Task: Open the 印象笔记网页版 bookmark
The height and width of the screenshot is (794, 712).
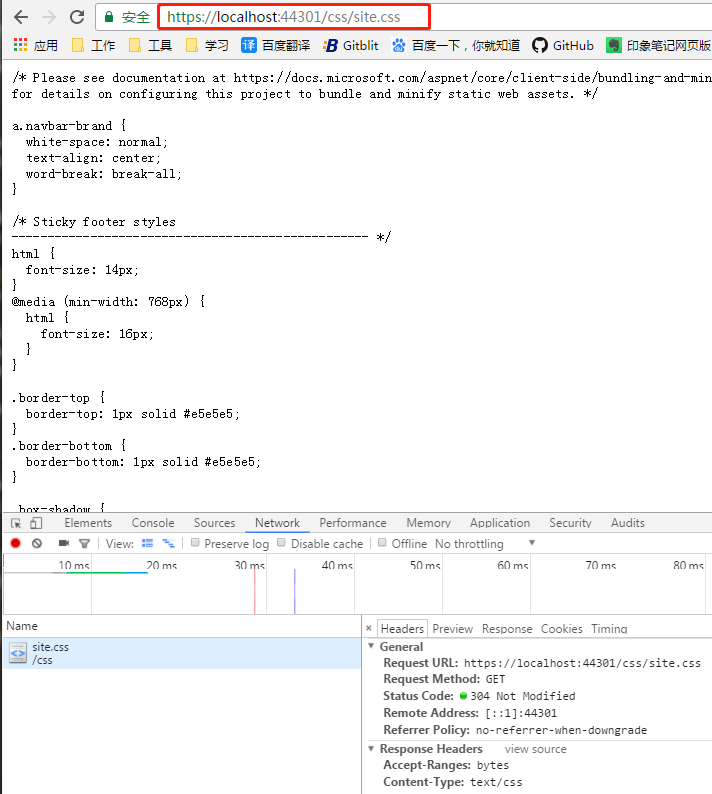Action: (659, 46)
